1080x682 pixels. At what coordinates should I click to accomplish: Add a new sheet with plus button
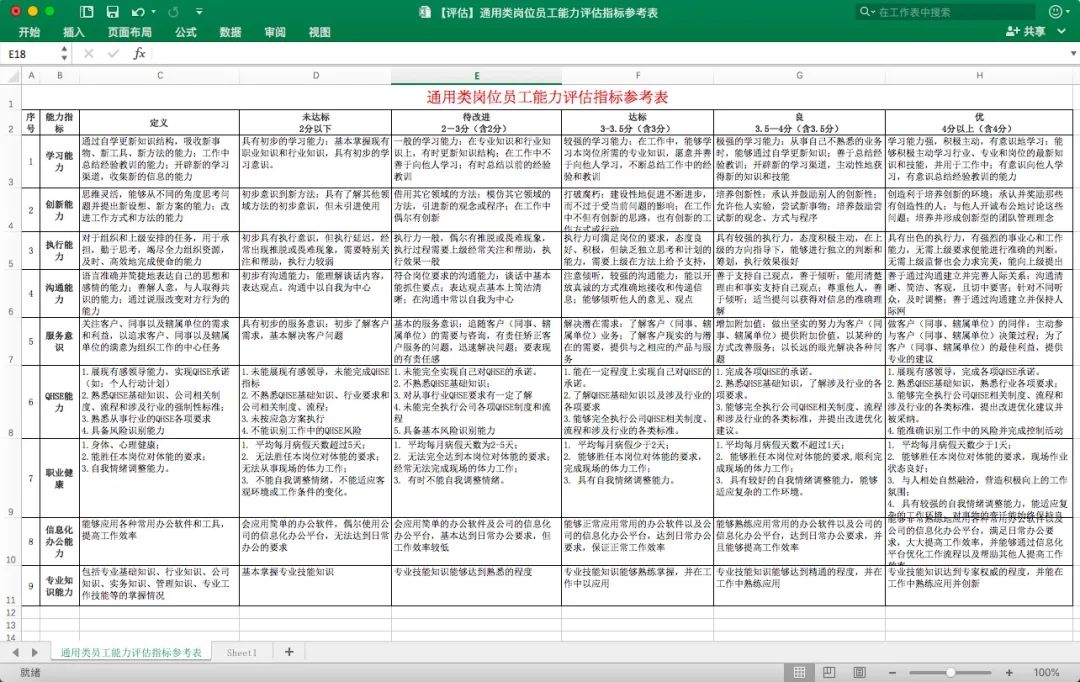tap(289, 652)
